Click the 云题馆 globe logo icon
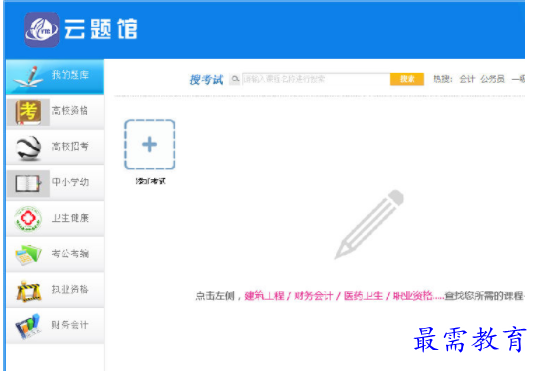 tap(42, 30)
